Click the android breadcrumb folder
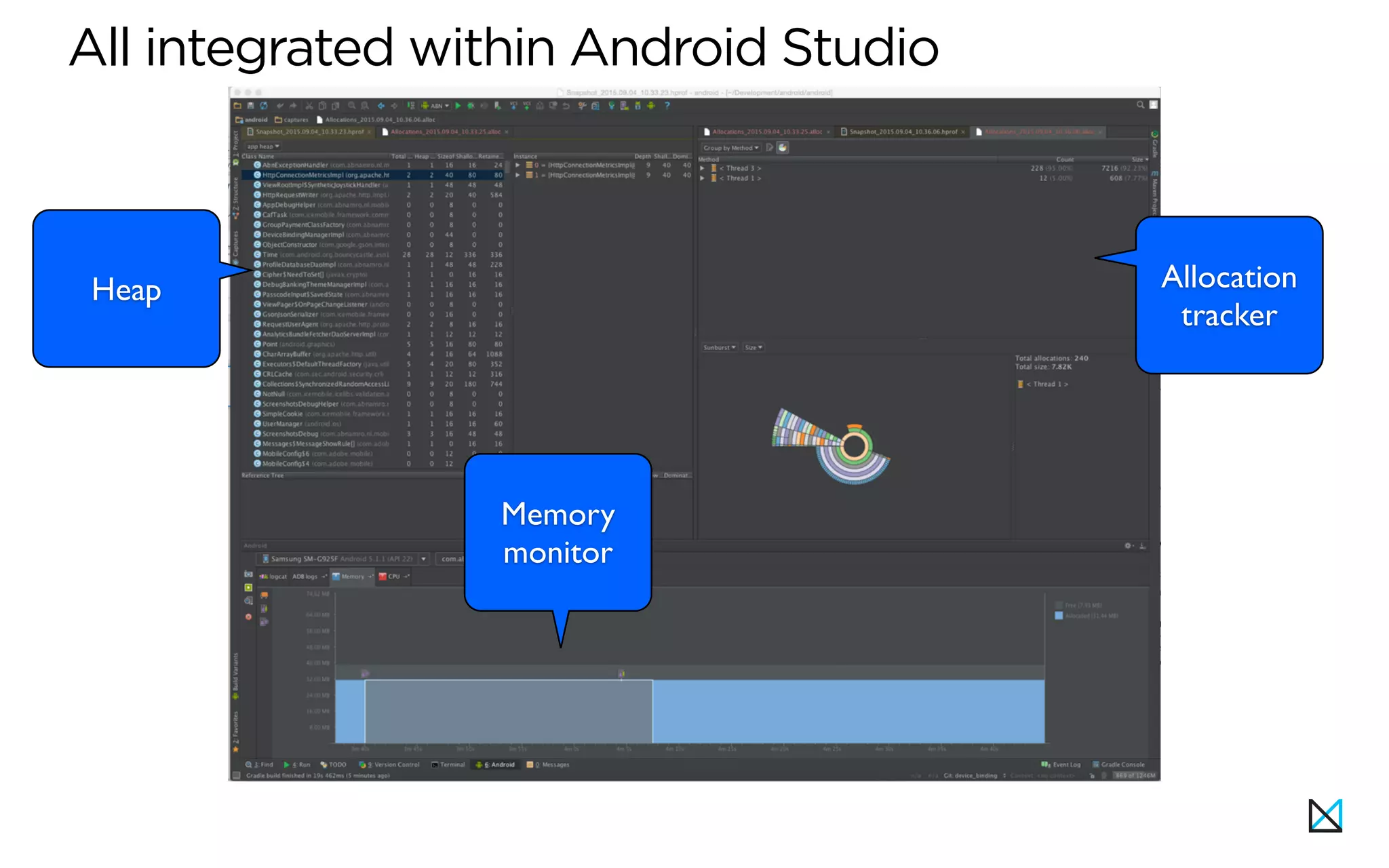Image resolution: width=1389 pixels, height=868 pixels. [x=252, y=120]
